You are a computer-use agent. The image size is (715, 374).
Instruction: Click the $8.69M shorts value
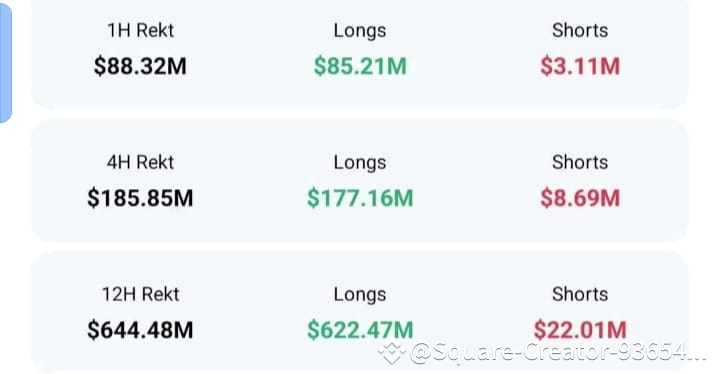pyautogui.click(x=580, y=198)
